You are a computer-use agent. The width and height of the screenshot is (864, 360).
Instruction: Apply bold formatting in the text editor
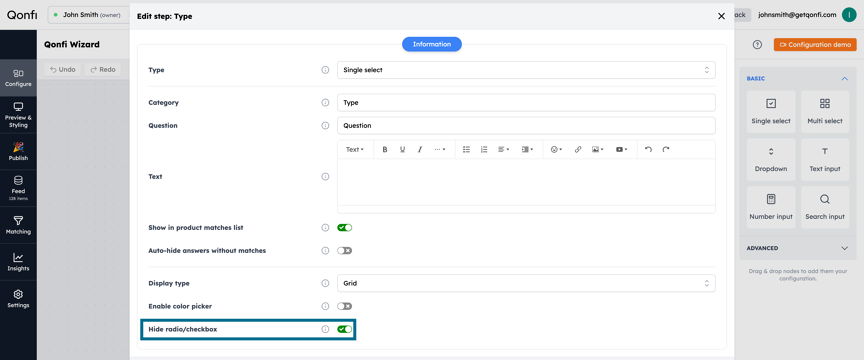click(x=385, y=149)
